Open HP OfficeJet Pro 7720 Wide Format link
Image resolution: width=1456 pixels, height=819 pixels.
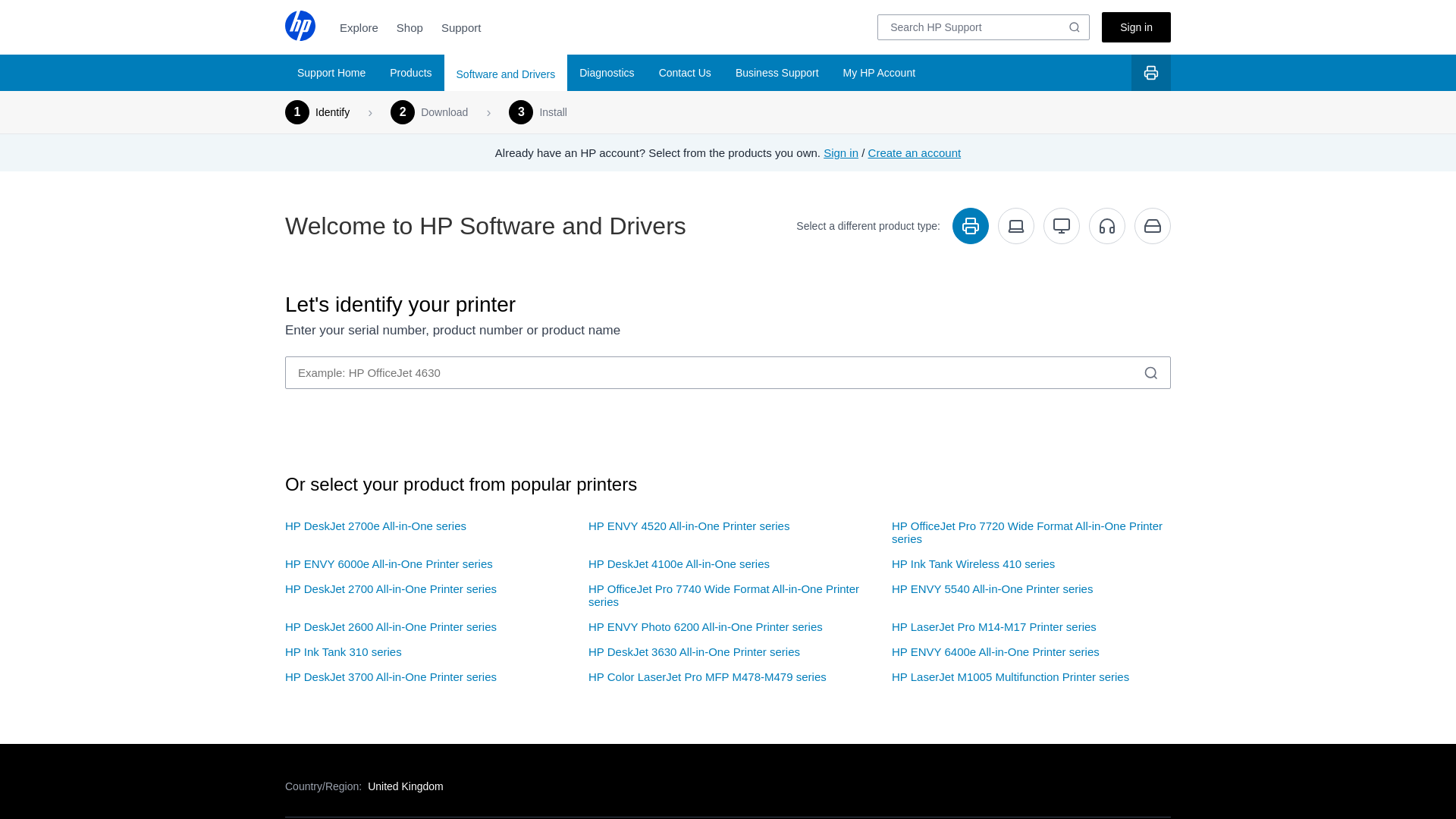[1028, 532]
